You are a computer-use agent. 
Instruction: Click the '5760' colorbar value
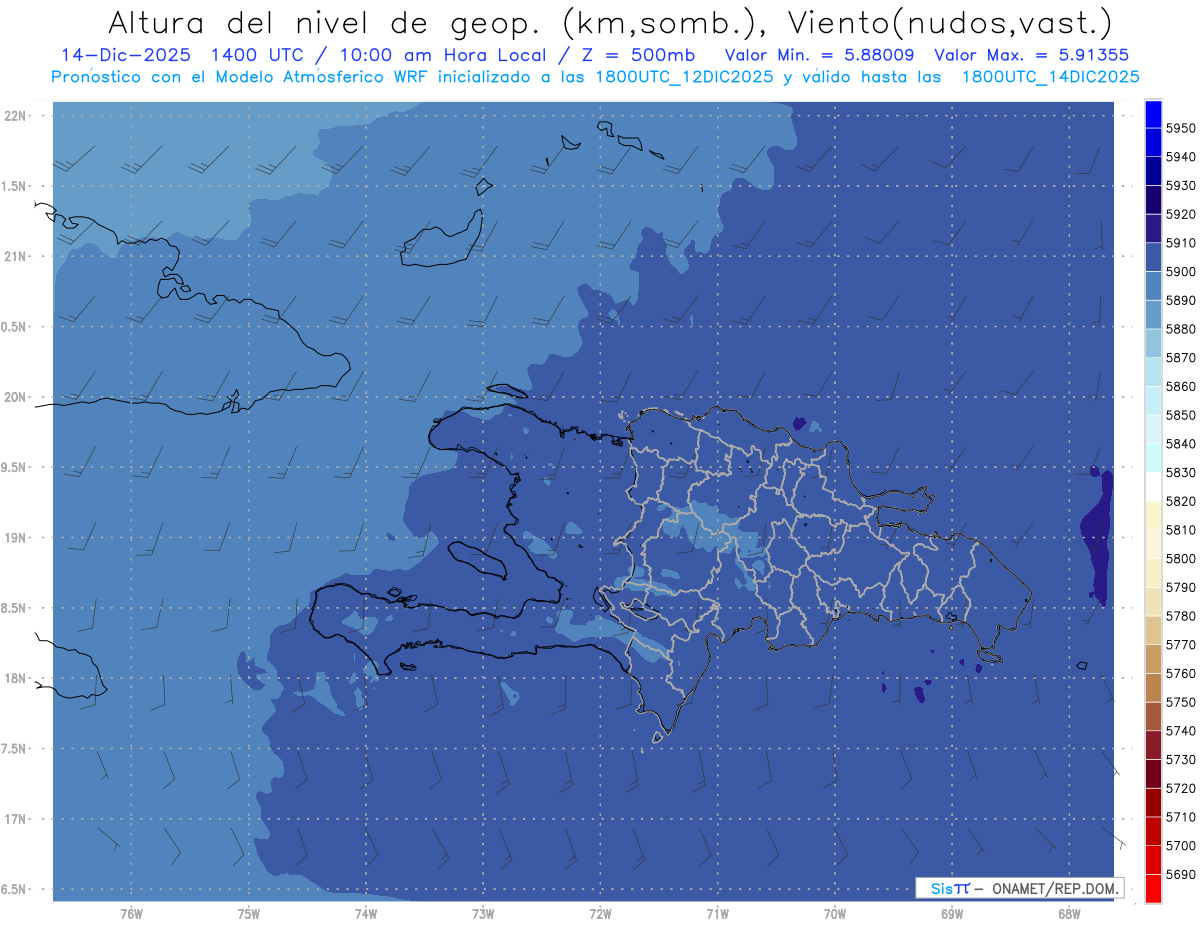point(1180,673)
